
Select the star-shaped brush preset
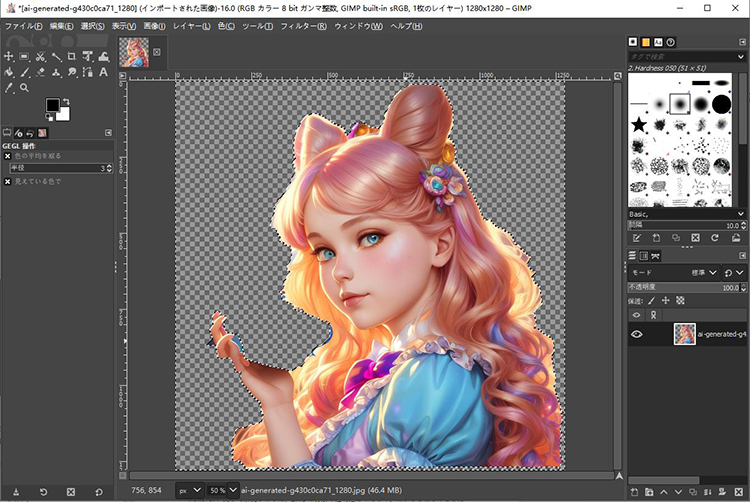click(638, 124)
